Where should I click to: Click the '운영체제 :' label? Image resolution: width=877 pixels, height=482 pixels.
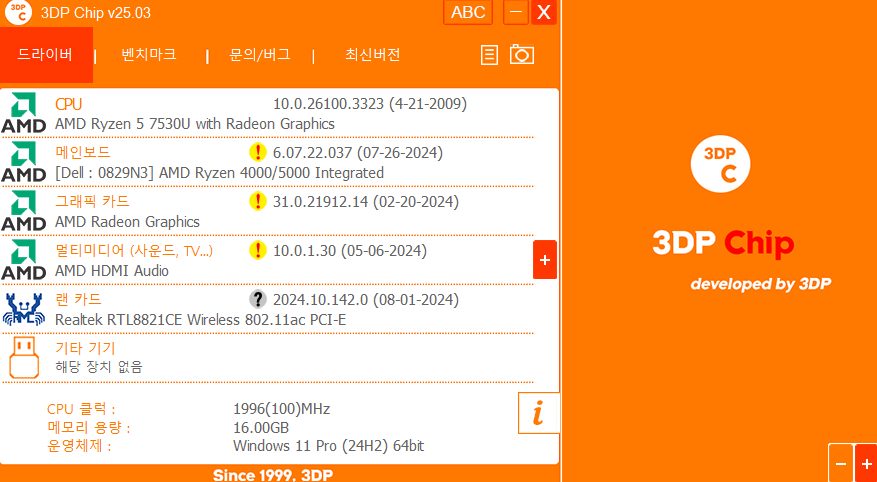point(79,446)
